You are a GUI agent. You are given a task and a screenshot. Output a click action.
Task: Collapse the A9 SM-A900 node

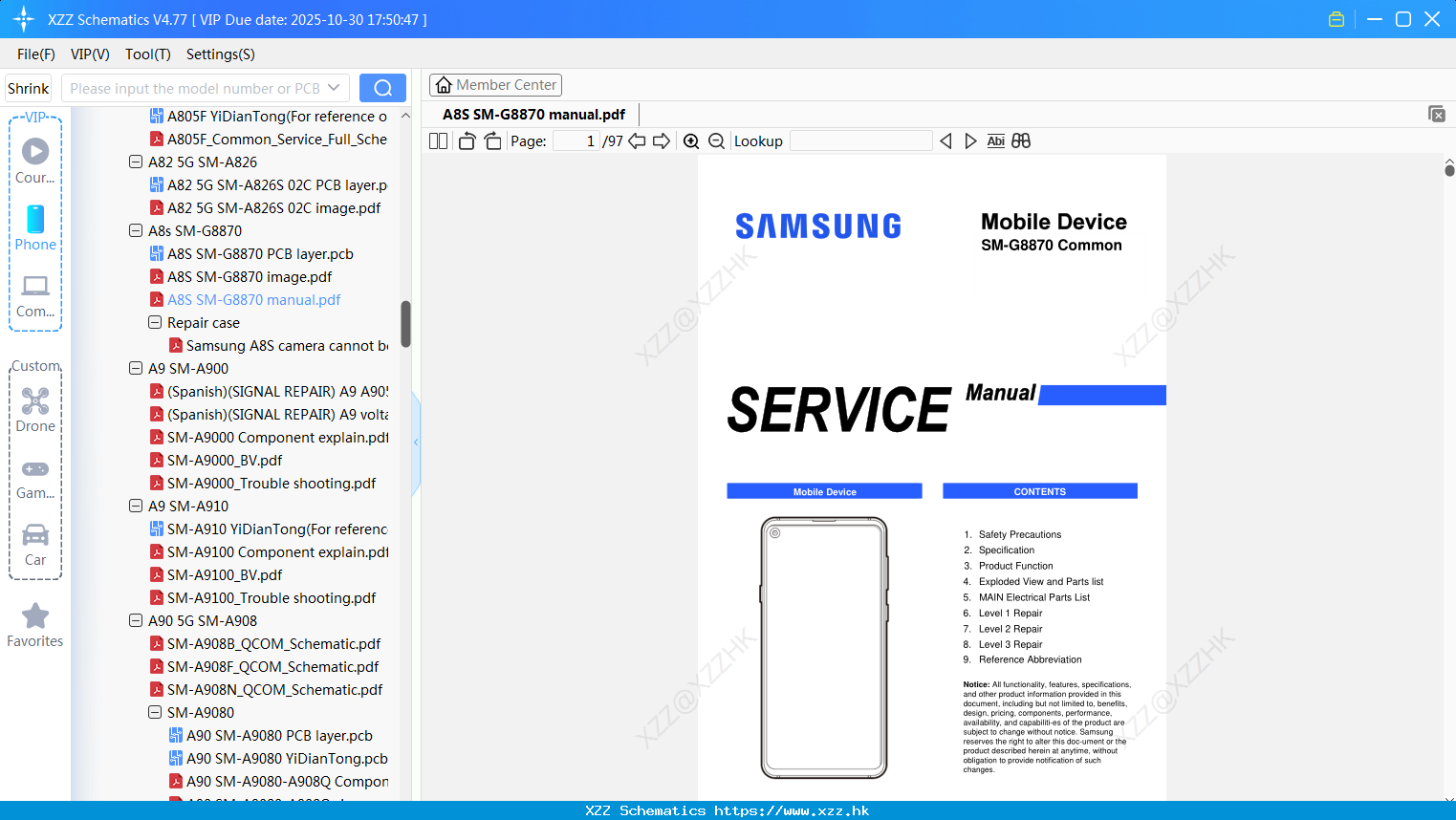[136, 369]
